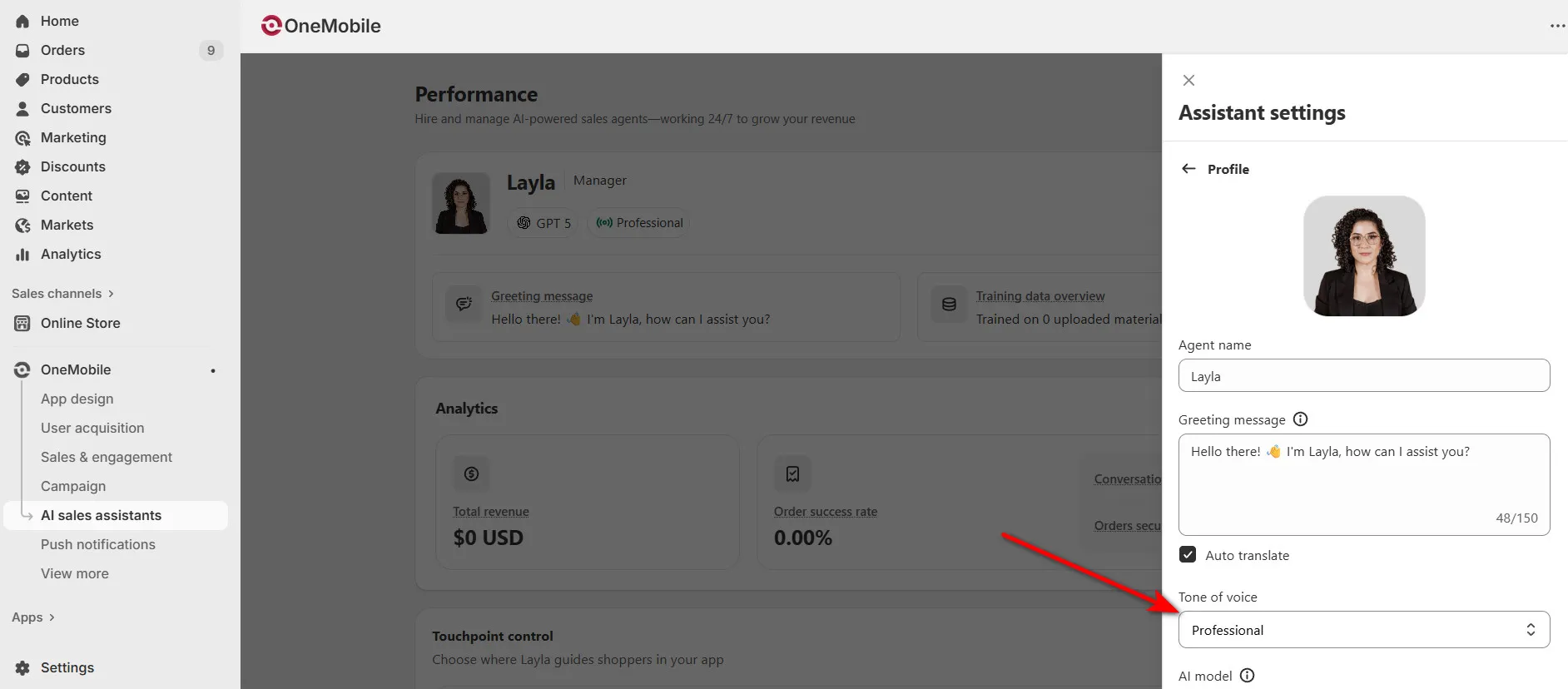Click the Analytics bar chart icon
The width and height of the screenshot is (1568, 689).
22,255
